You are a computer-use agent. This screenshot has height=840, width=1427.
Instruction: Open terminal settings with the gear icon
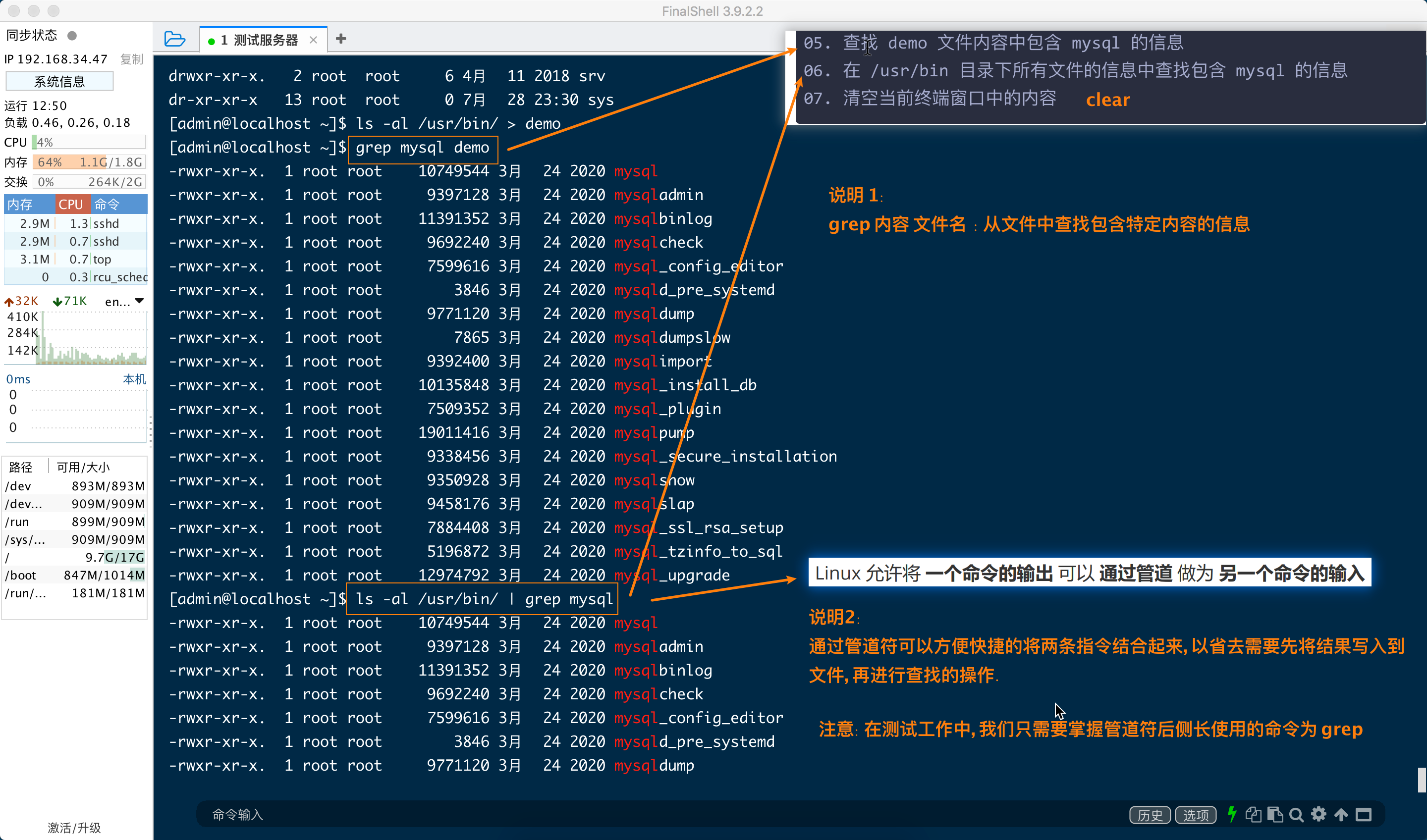coord(1319,815)
